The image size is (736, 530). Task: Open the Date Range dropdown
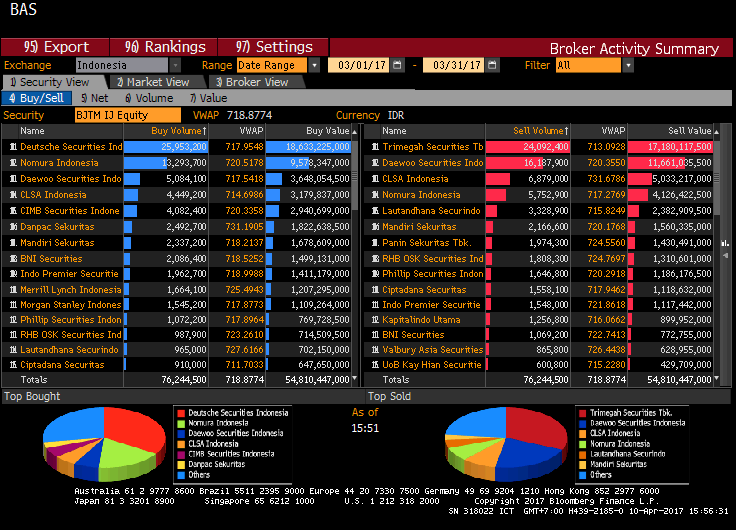click(x=314, y=65)
